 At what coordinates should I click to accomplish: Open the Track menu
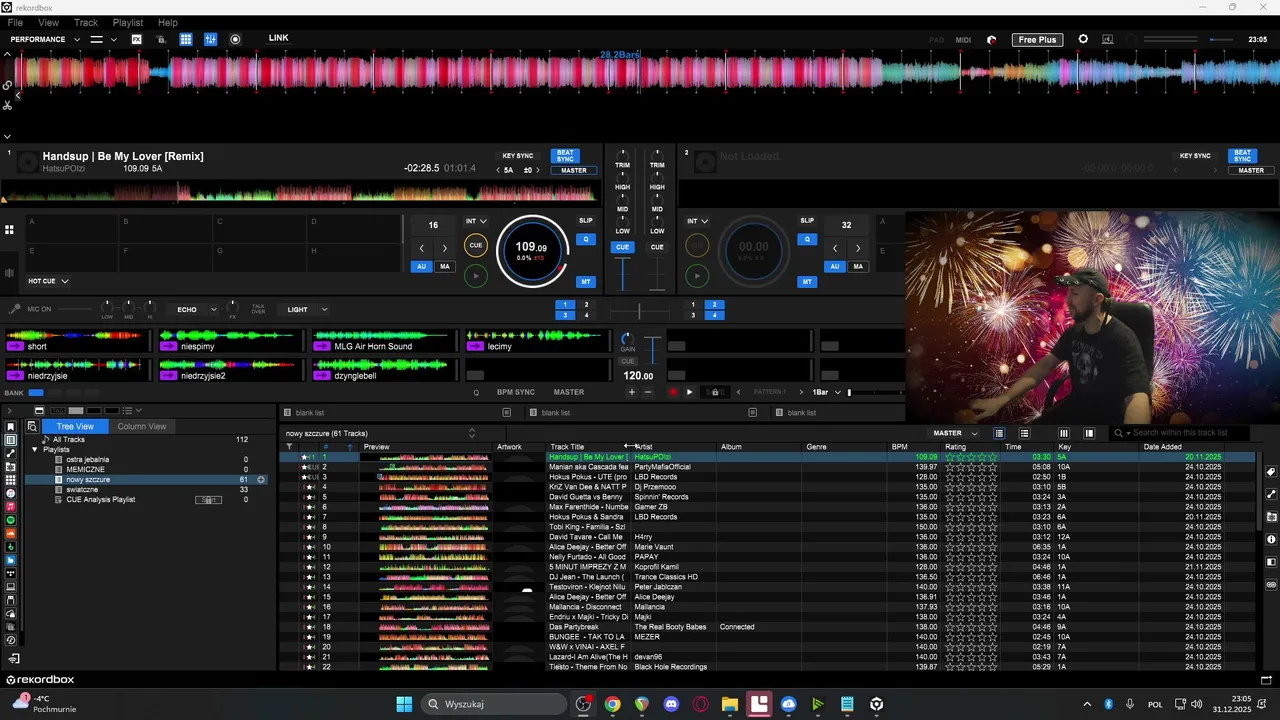point(86,22)
